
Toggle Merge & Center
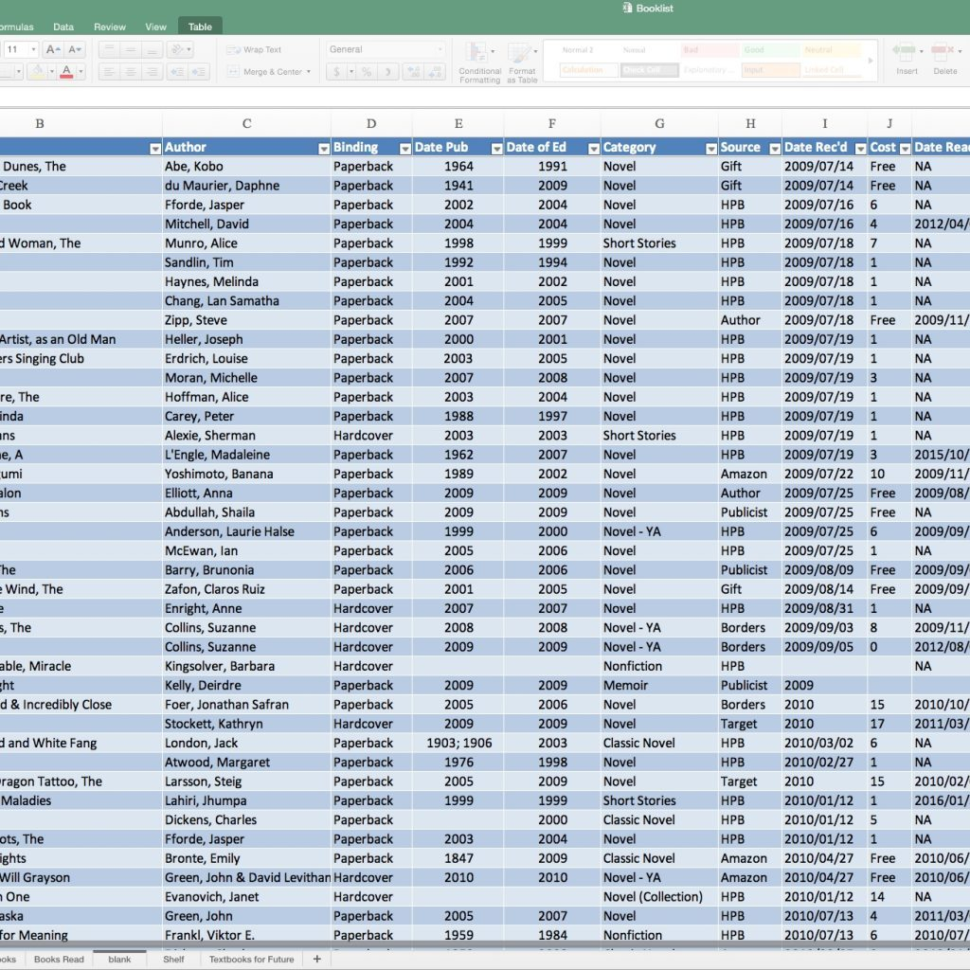tap(272, 70)
